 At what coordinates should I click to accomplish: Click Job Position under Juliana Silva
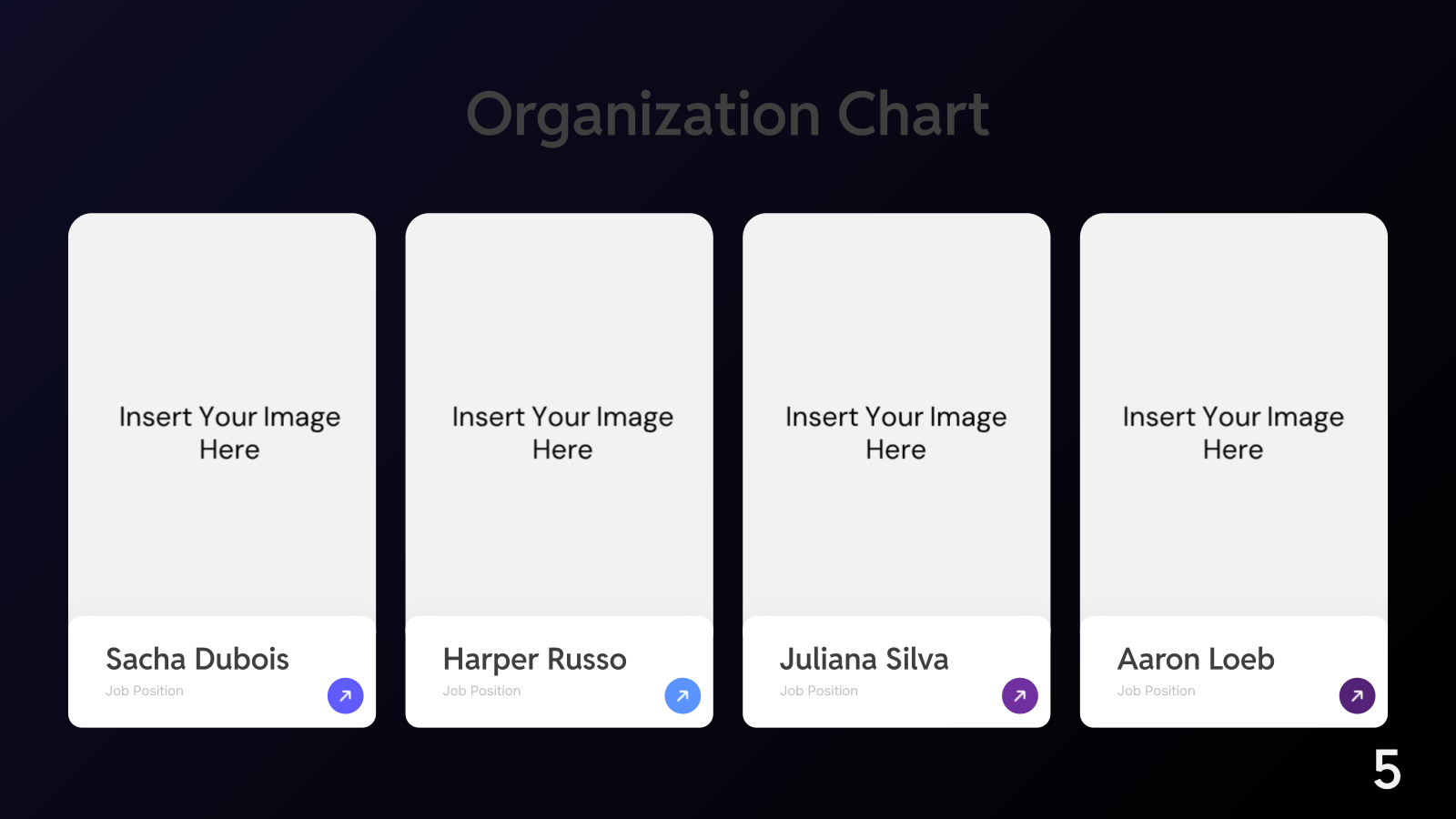[x=819, y=691]
